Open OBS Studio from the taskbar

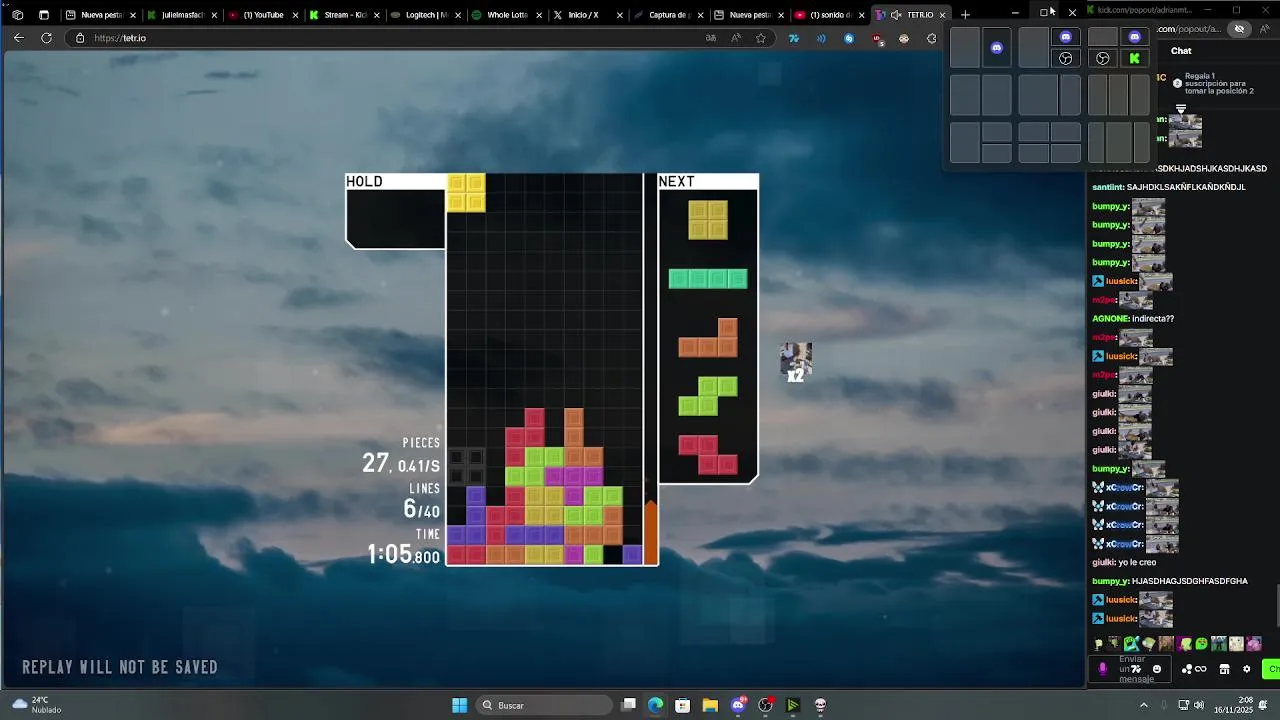point(765,705)
